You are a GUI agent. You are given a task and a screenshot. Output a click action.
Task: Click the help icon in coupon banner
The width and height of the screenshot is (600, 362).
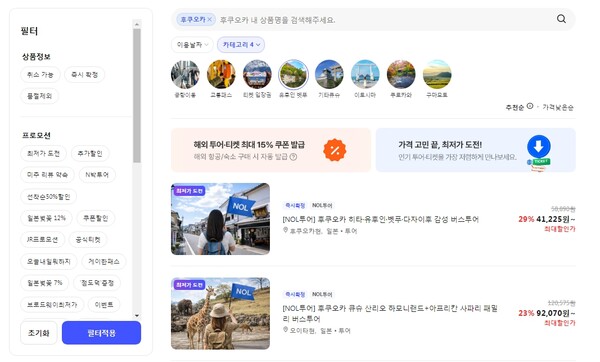click(x=293, y=157)
